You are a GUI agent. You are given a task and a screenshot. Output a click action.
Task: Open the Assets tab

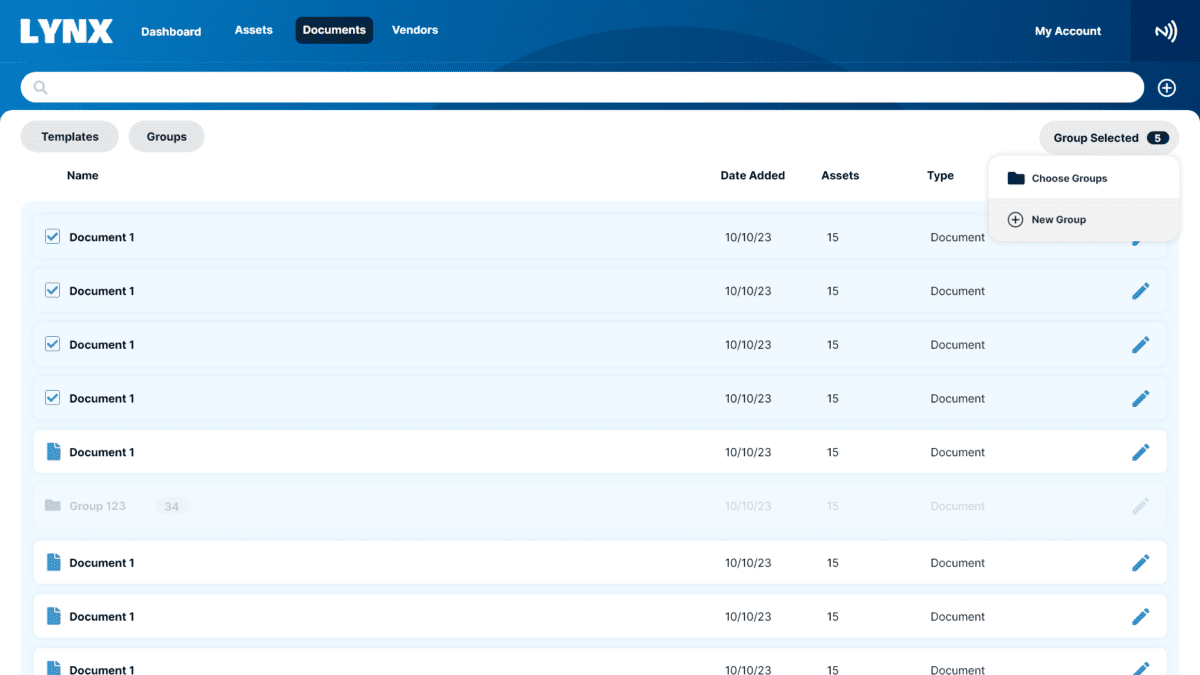[x=254, y=30]
